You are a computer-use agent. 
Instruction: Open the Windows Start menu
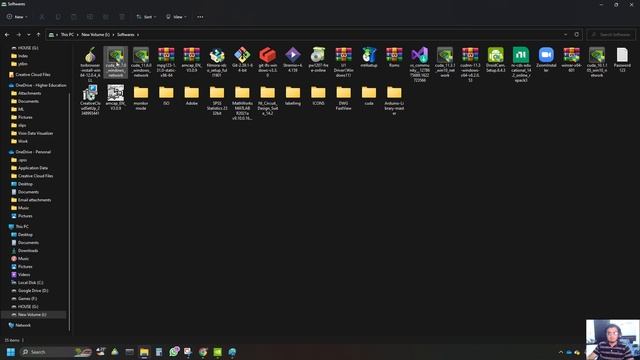click(11, 352)
